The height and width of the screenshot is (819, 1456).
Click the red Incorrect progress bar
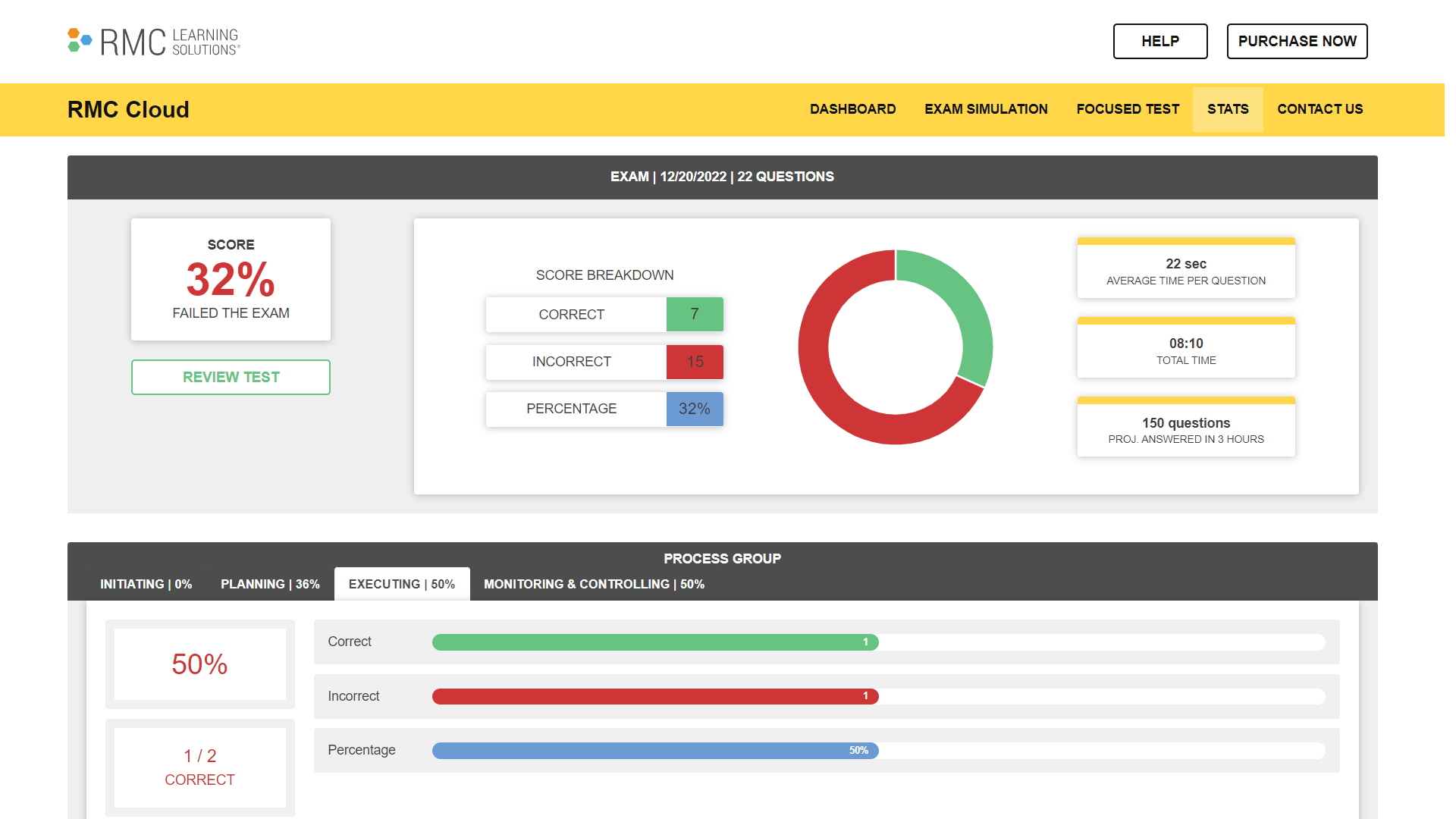655,696
